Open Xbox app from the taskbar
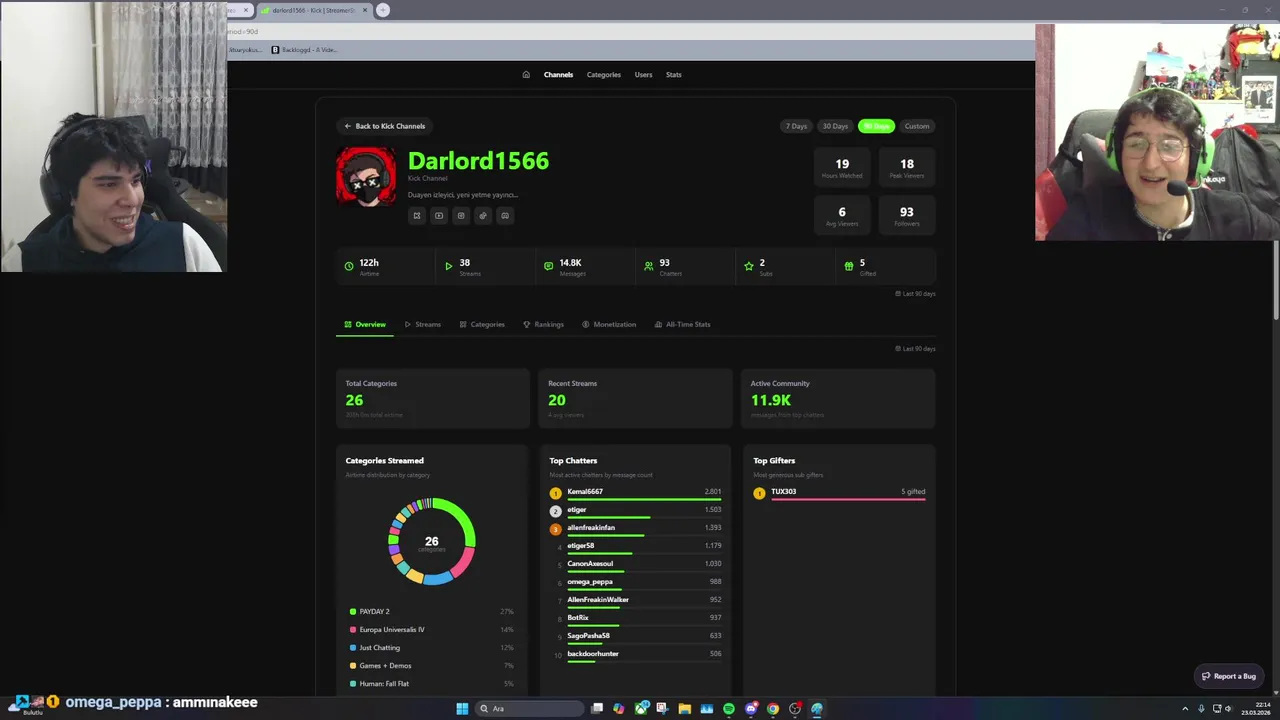Screen dimensions: 1280x720 (641, 708)
